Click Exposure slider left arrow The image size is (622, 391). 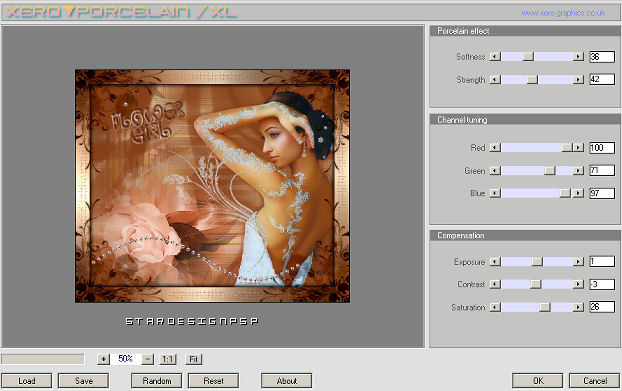pyautogui.click(x=495, y=262)
